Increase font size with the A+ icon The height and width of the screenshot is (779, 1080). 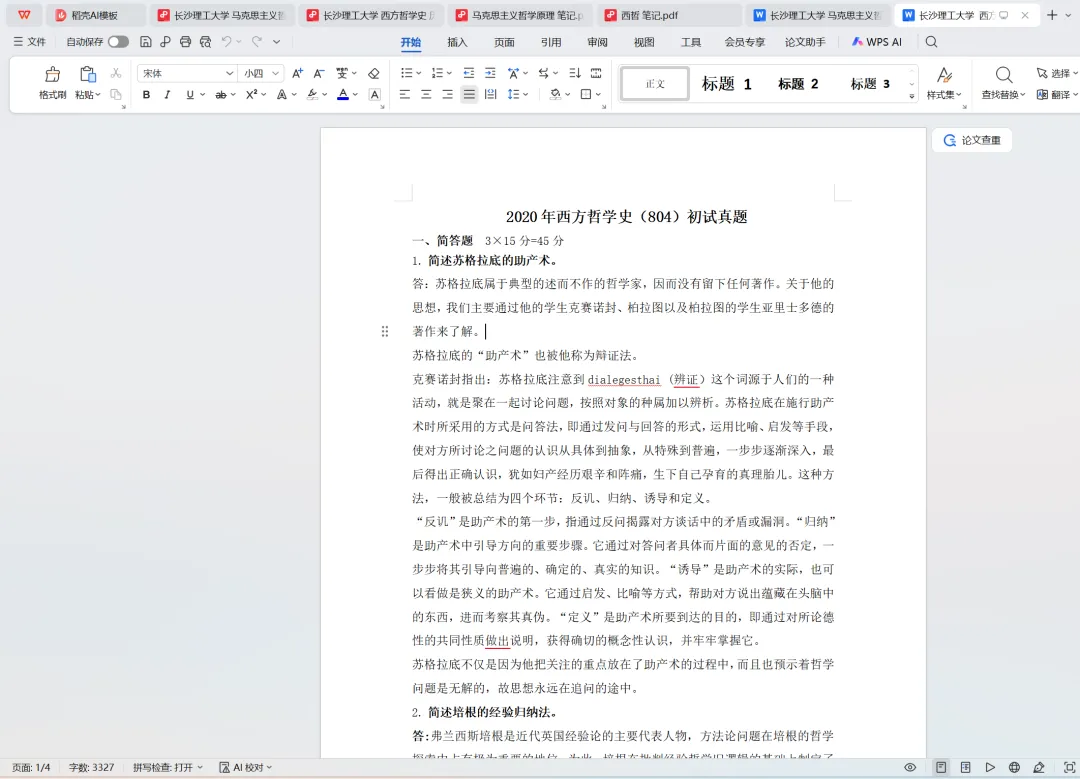pos(298,73)
